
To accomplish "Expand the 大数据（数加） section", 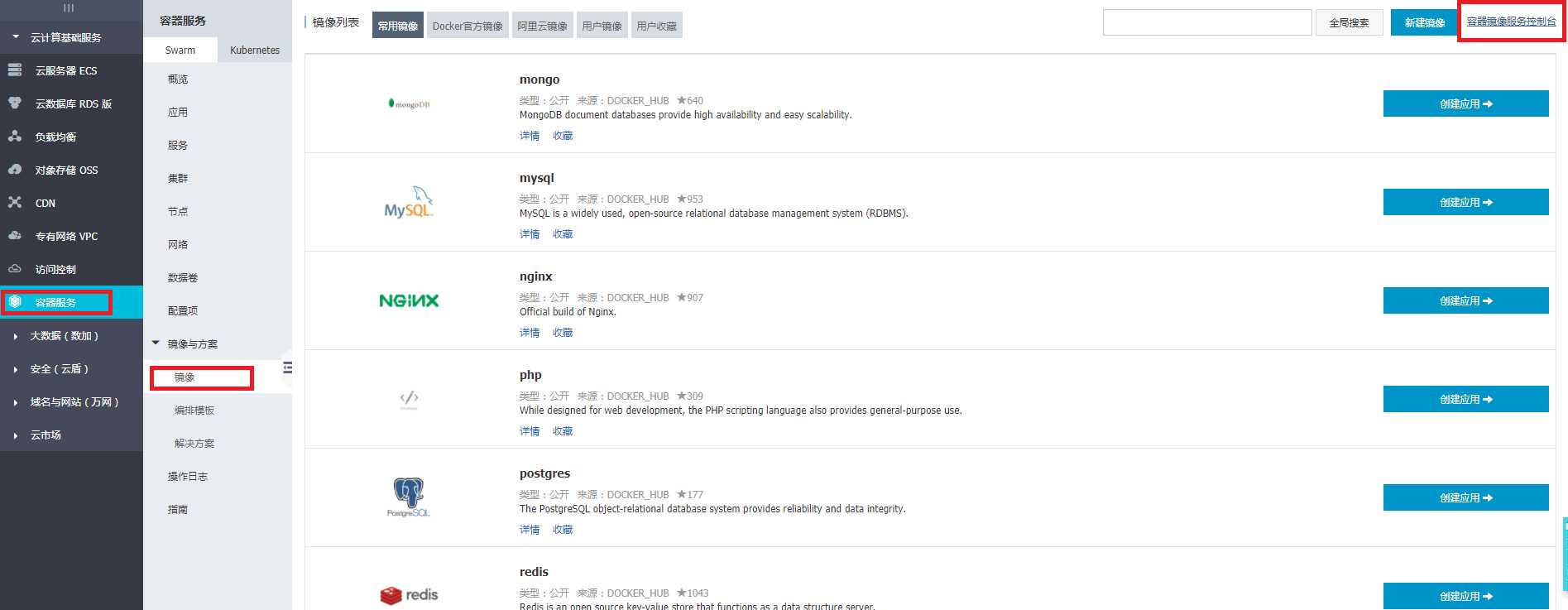I will (x=16, y=336).
